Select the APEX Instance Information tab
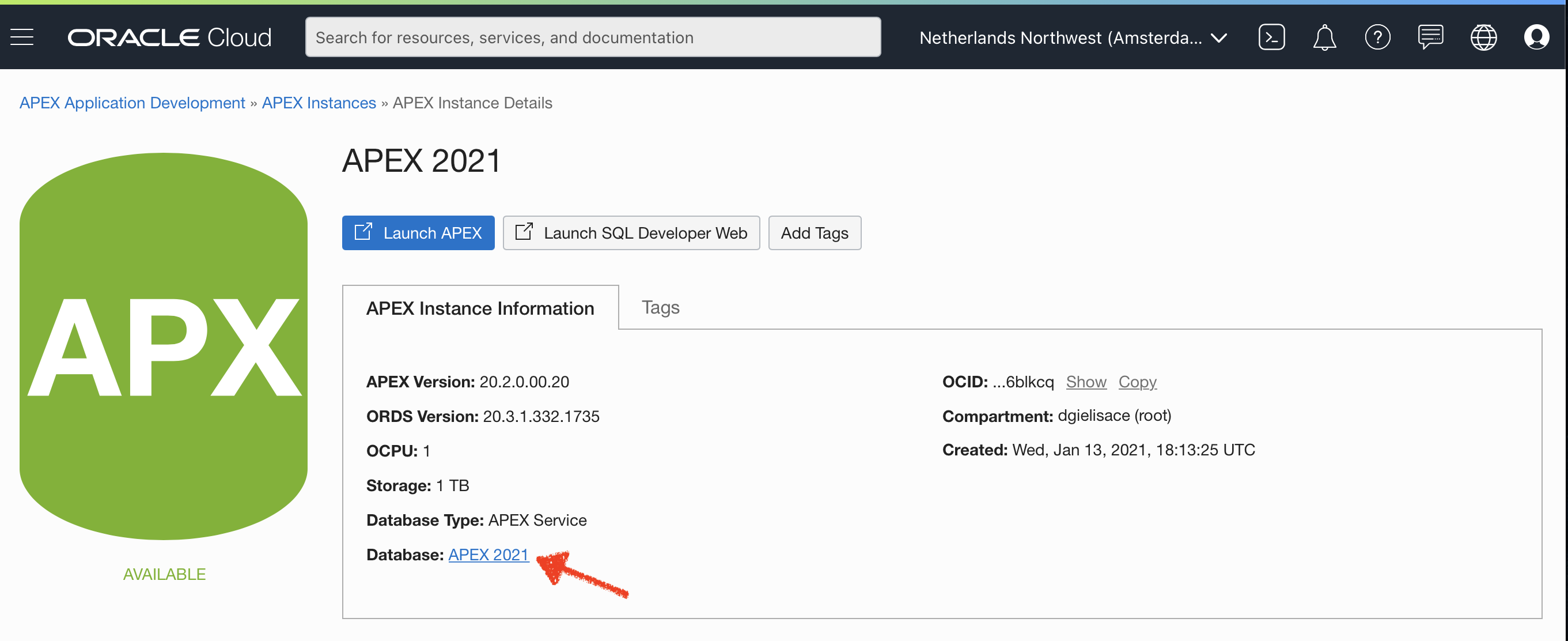Screen dimensions: 1568x641 tap(480, 308)
